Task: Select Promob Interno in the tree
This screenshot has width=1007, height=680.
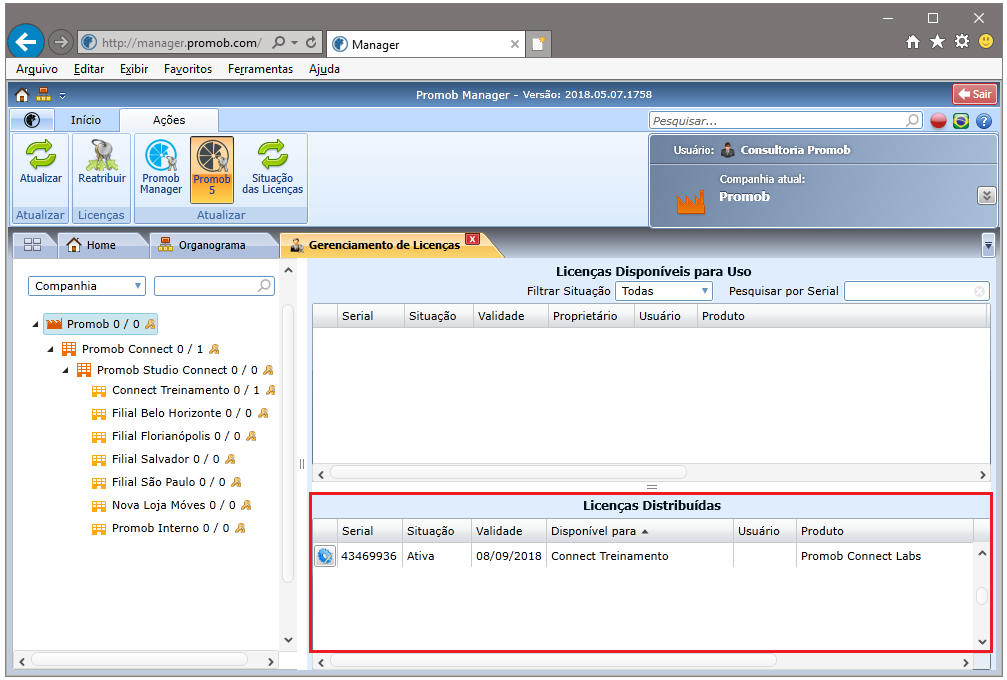Action: click(x=170, y=528)
